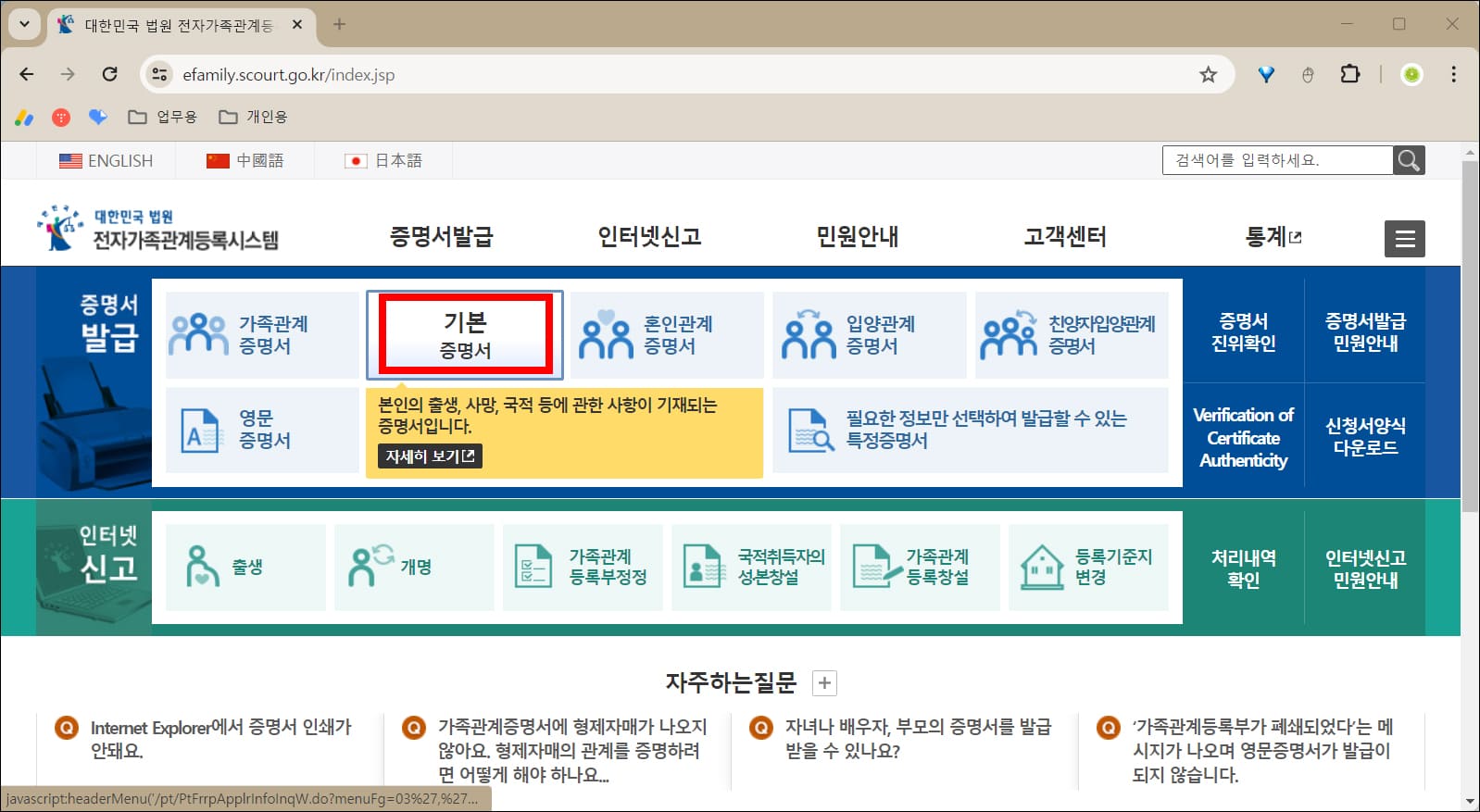Click the 자세히 보기 button
The width and height of the screenshot is (1480, 812).
click(x=430, y=456)
